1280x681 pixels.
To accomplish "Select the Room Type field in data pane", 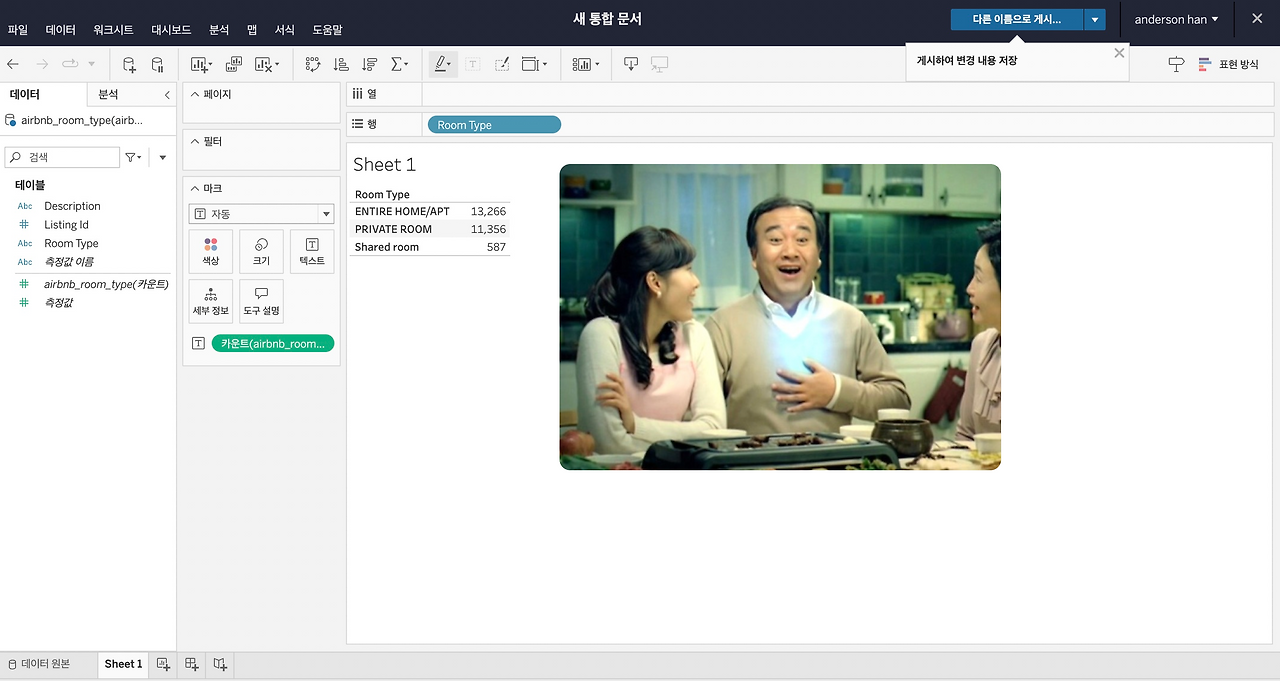I will (71, 243).
